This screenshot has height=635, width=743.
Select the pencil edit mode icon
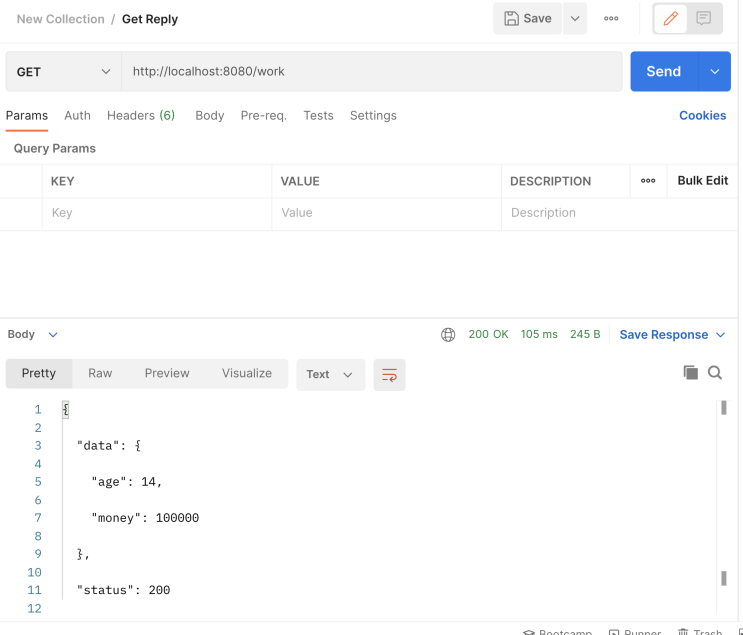(670, 18)
